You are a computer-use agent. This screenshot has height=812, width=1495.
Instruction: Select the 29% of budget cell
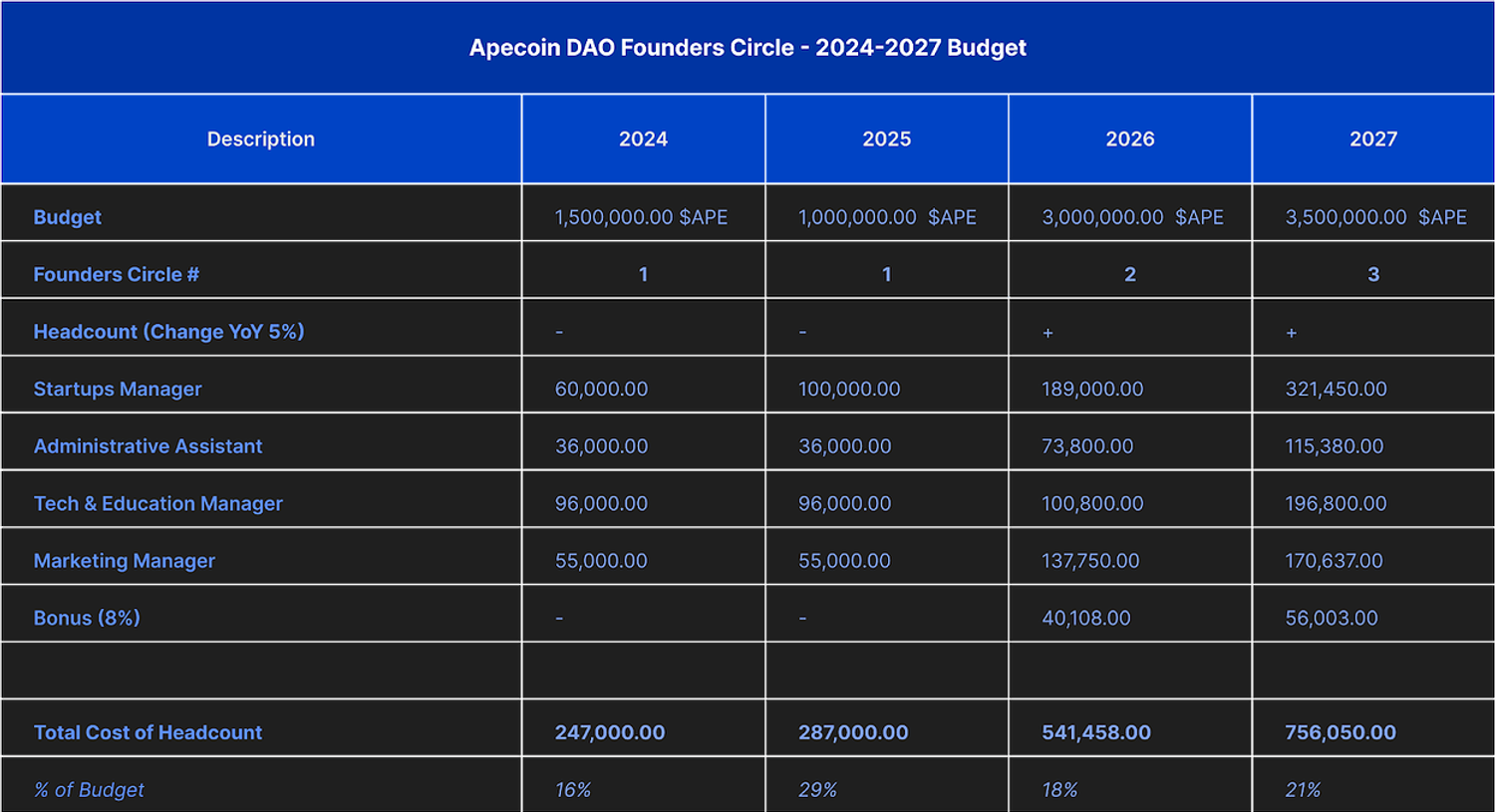point(817,790)
